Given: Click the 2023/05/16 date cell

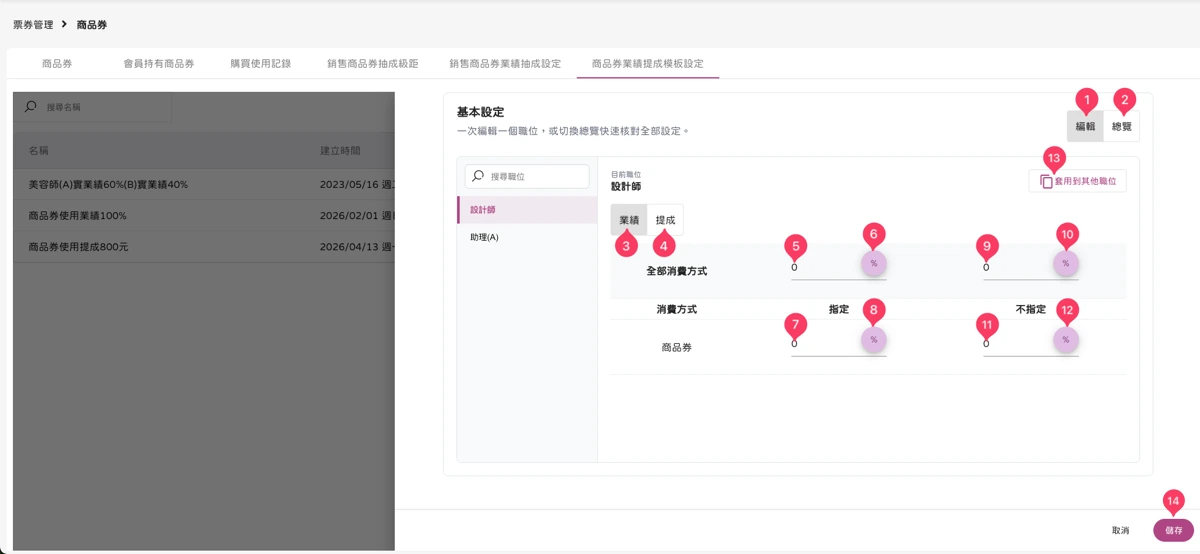Looking at the screenshot, I should pyautogui.click(x=357, y=185).
